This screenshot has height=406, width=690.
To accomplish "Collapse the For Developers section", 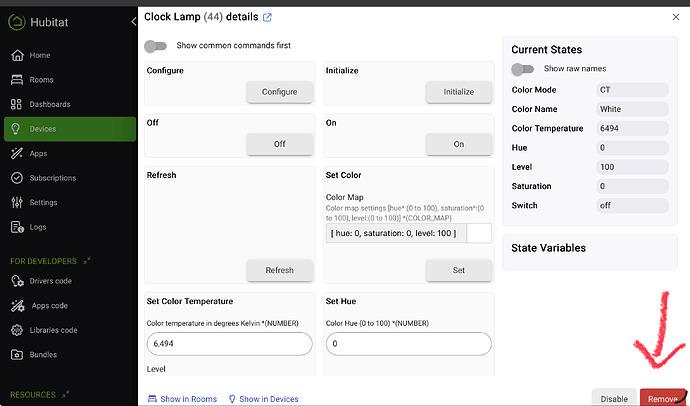I will [87, 260].
